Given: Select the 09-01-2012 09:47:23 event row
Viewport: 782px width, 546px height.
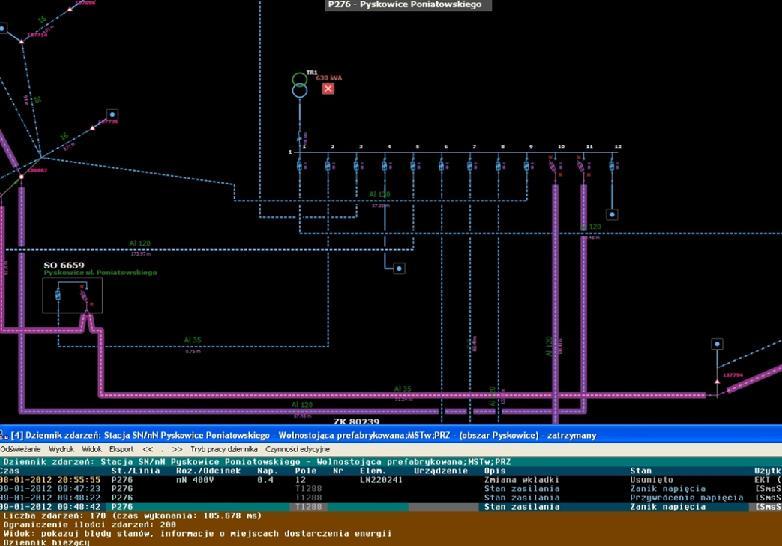Looking at the screenshot, I should click(x=391, y=489).
